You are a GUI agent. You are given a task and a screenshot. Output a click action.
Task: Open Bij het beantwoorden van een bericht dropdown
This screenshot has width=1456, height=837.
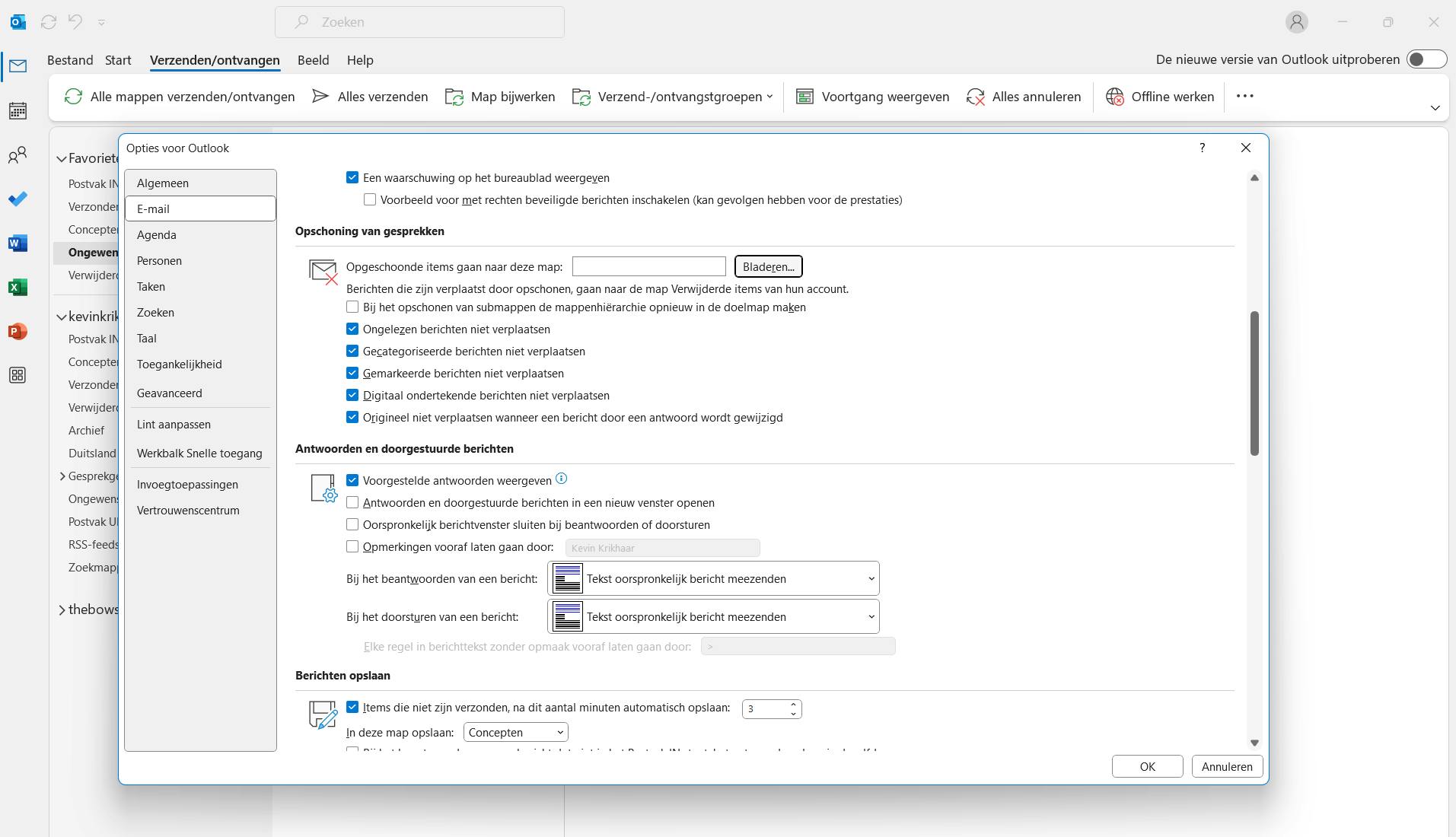click(713, 579)
